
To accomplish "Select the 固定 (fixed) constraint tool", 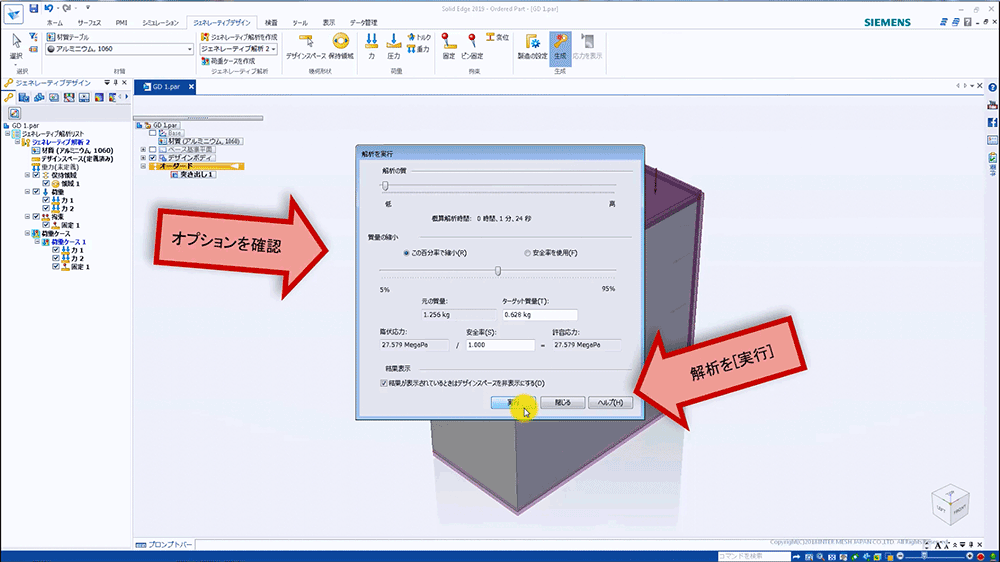I will 448,47.
